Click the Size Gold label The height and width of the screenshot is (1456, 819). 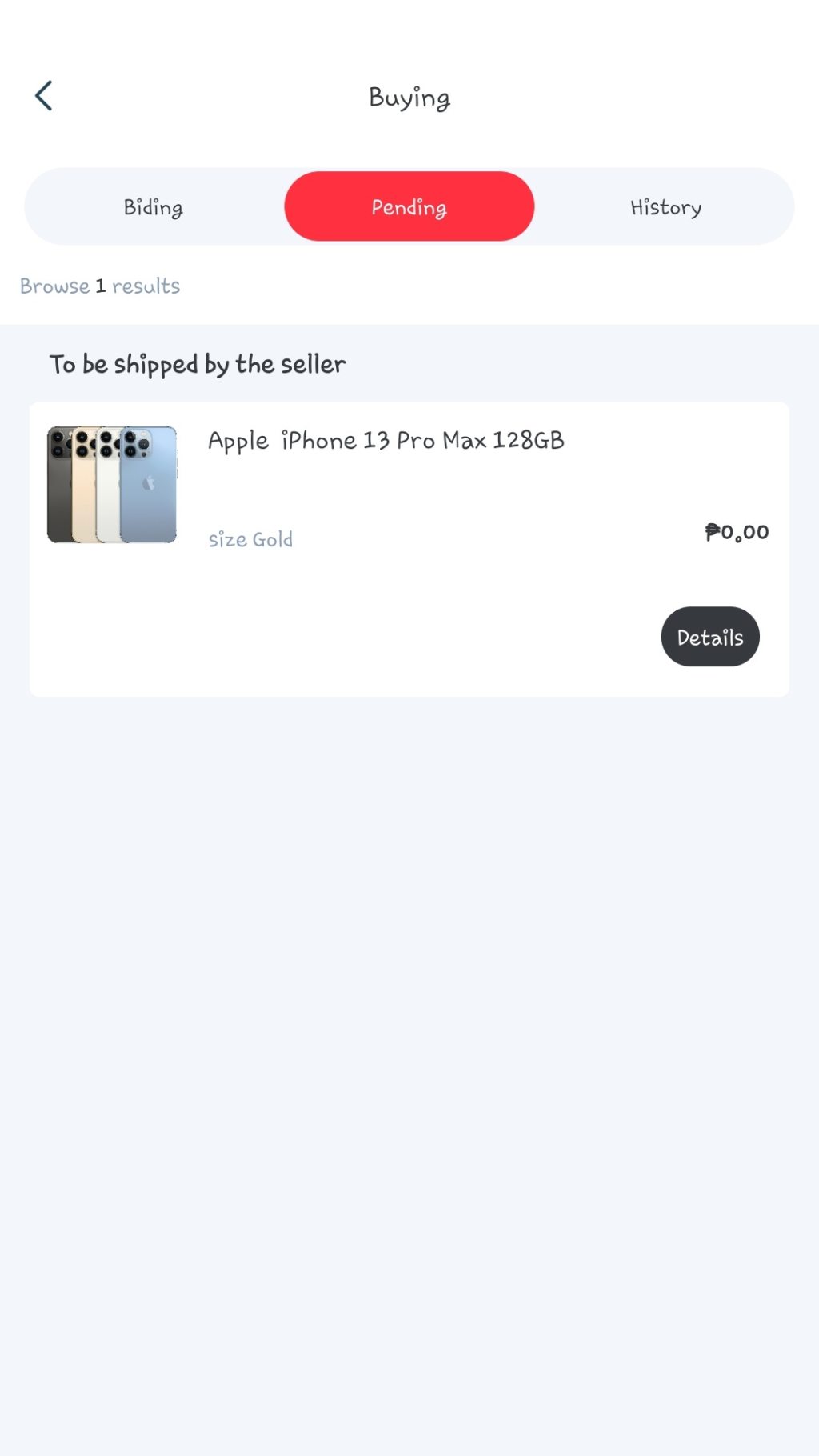250,540
